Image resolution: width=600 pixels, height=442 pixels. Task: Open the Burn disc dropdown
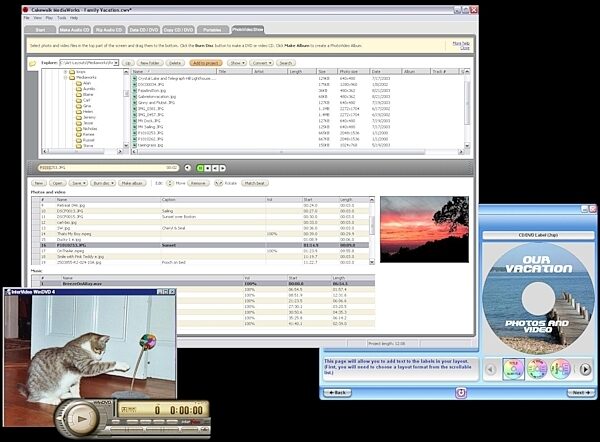[103, 183]
